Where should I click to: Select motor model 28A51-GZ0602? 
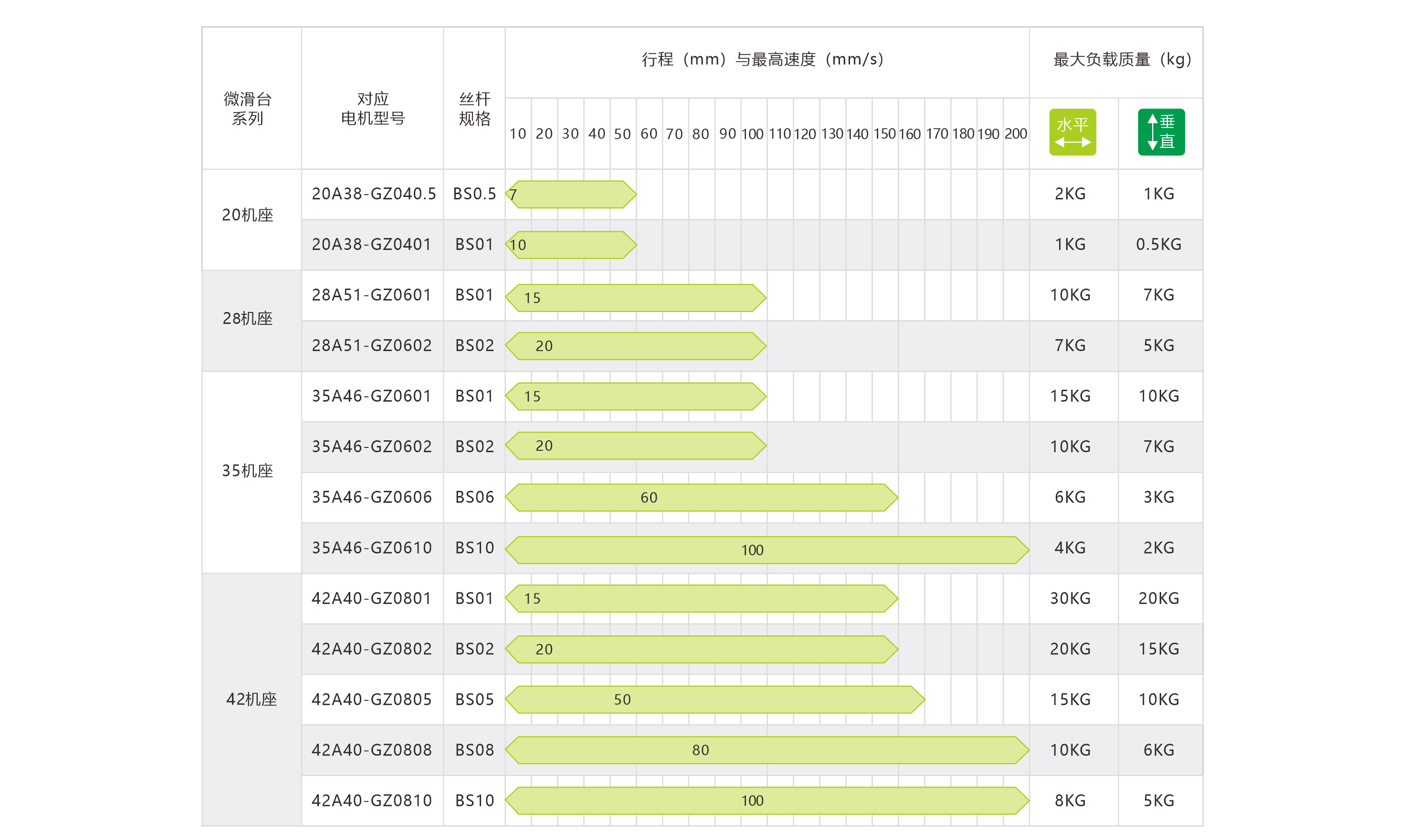pos(371,345)
